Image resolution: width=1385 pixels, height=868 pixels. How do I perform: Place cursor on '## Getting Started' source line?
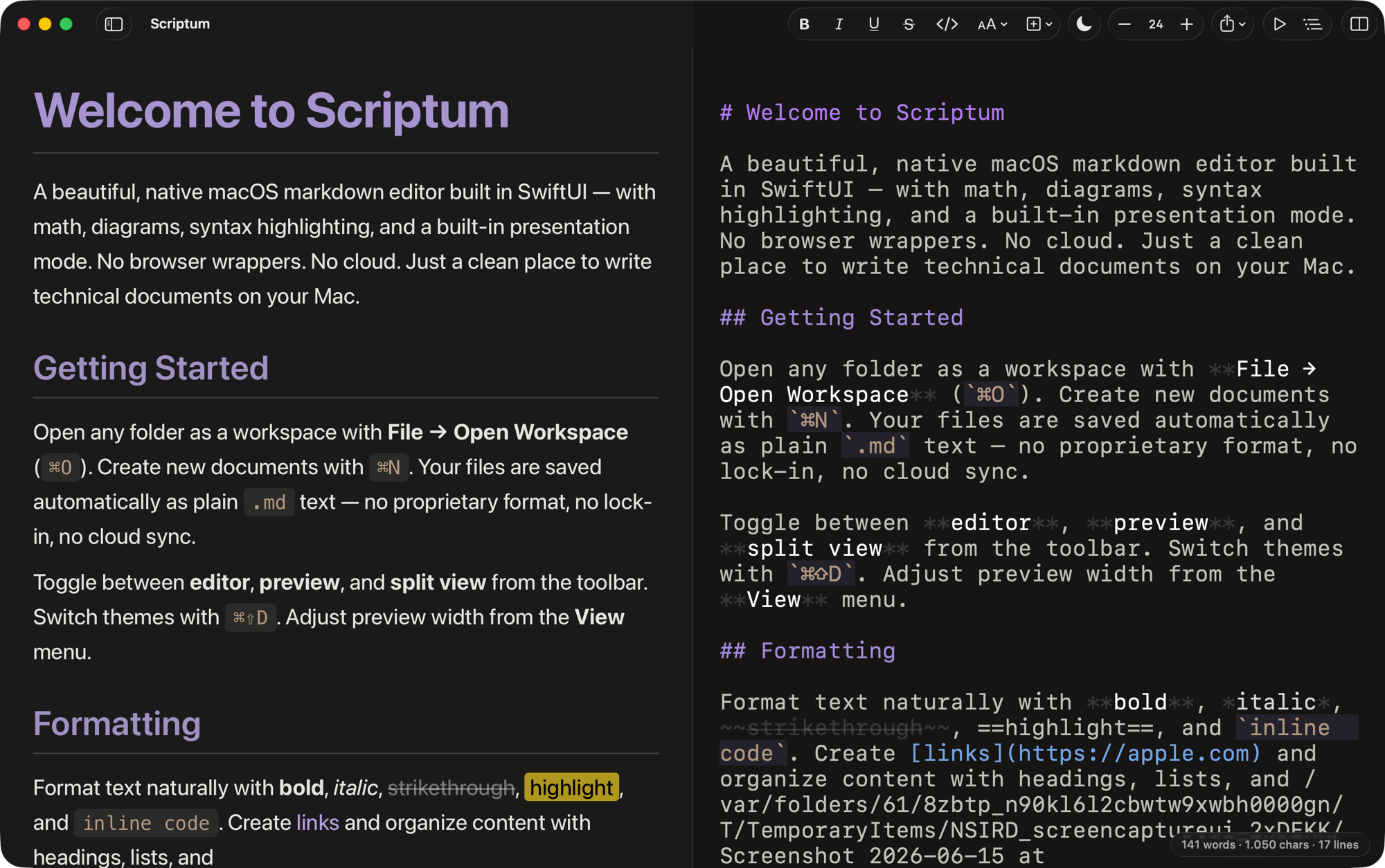(841, 317)
